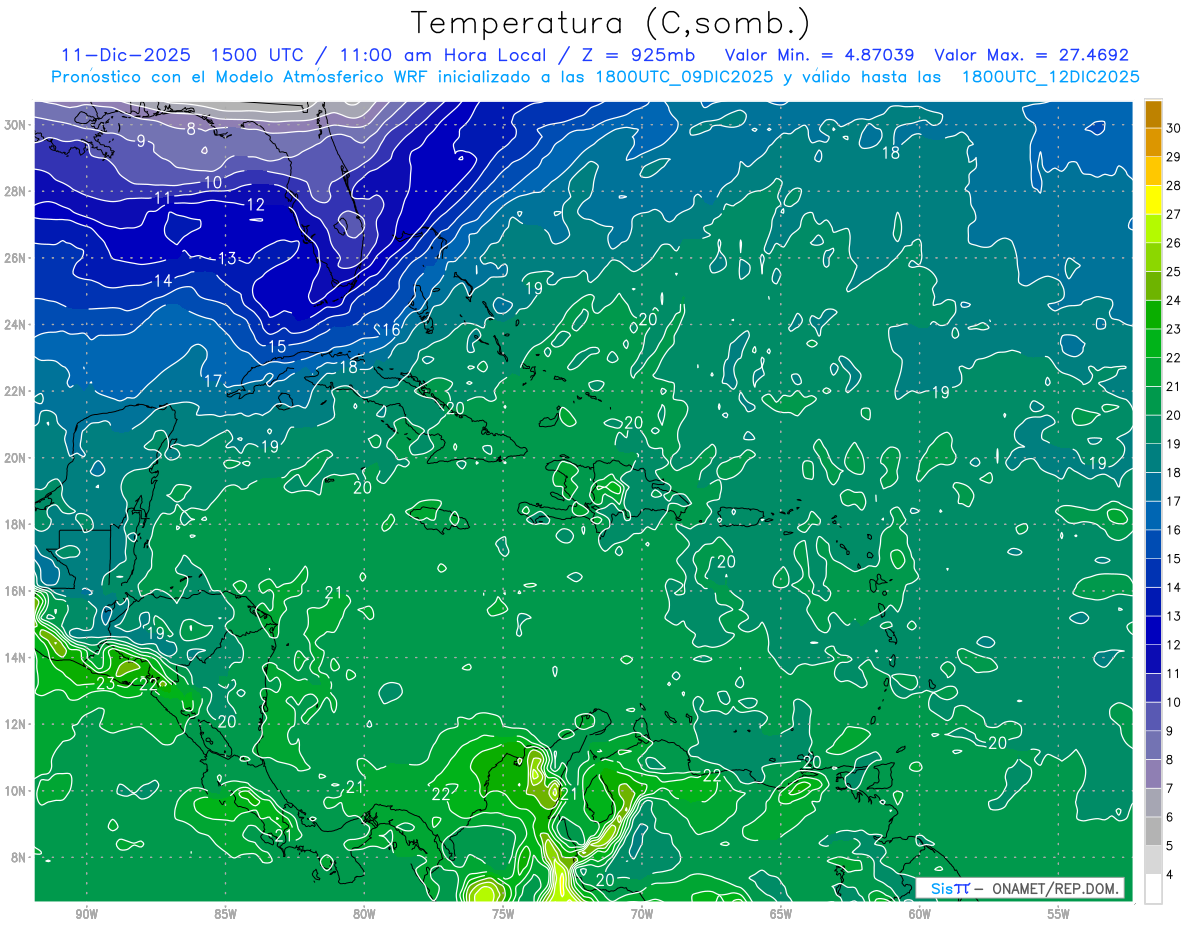
Task: Click the "90W" longitude axis label
Action: 86,914
